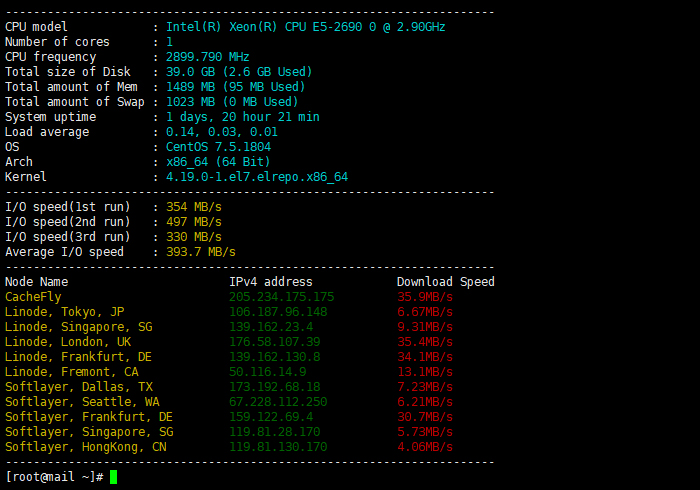This screenshot has height=490, width=700.
Task: Click OS value CentOS 7.5.1804
Action: coord(218,147)
